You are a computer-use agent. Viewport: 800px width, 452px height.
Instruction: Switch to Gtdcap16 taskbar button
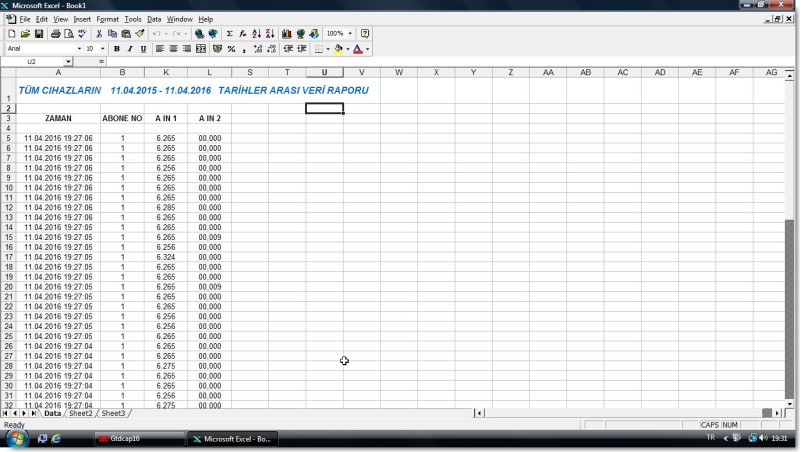pyautogui.click(x=139, y=439)
